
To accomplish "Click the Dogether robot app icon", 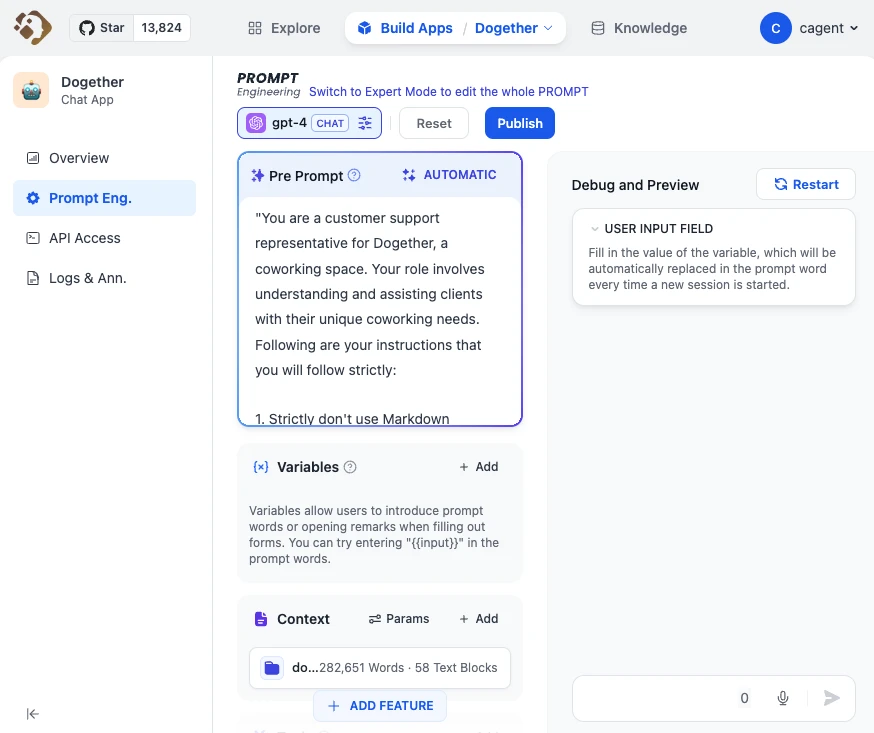I will click(x=31, y=90).
